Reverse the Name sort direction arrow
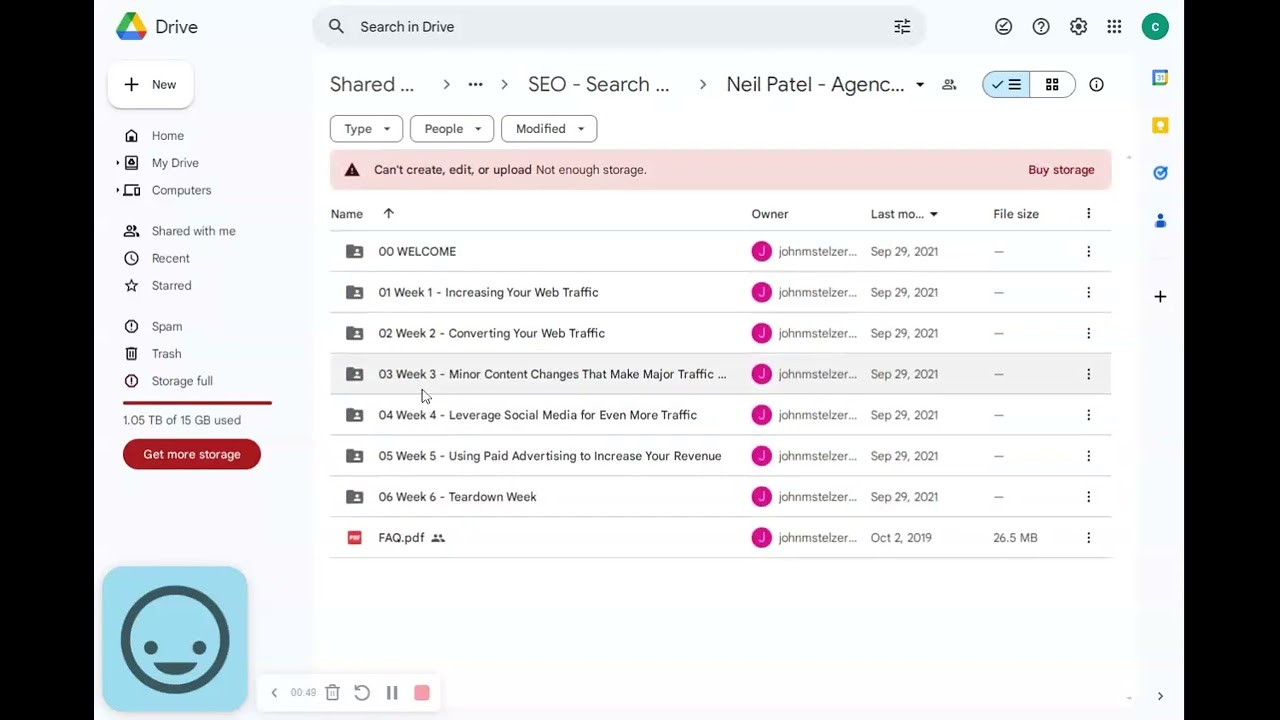1280x720 pixels. pos(389,214)
